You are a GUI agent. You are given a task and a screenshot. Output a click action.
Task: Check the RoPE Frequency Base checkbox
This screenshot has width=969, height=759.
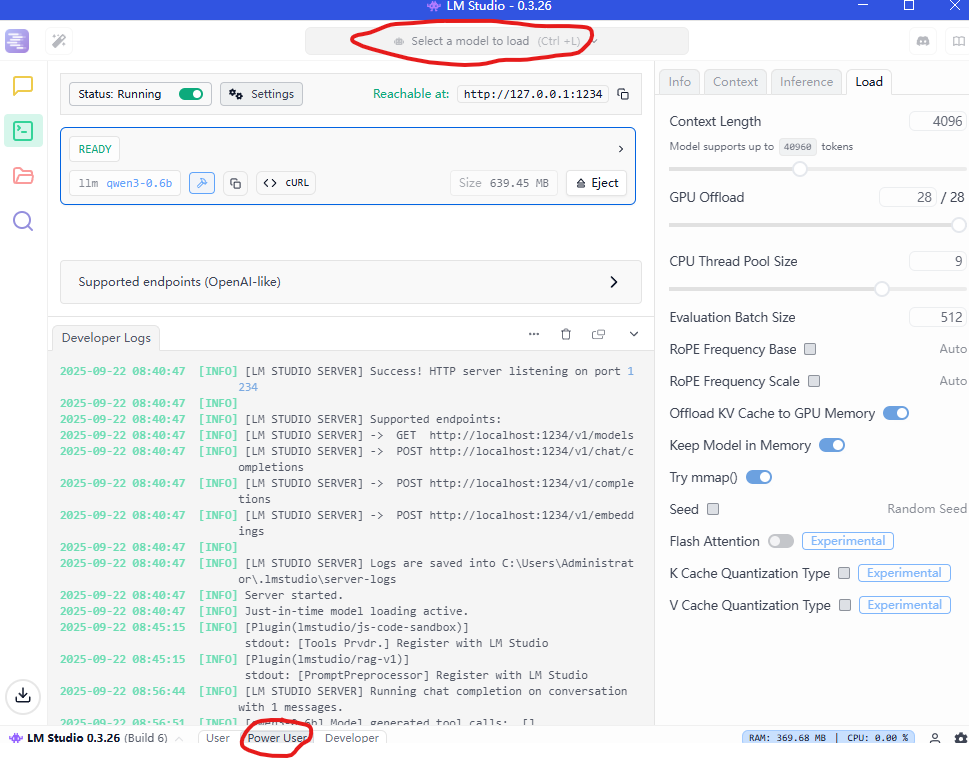click(x=810, y=349)
